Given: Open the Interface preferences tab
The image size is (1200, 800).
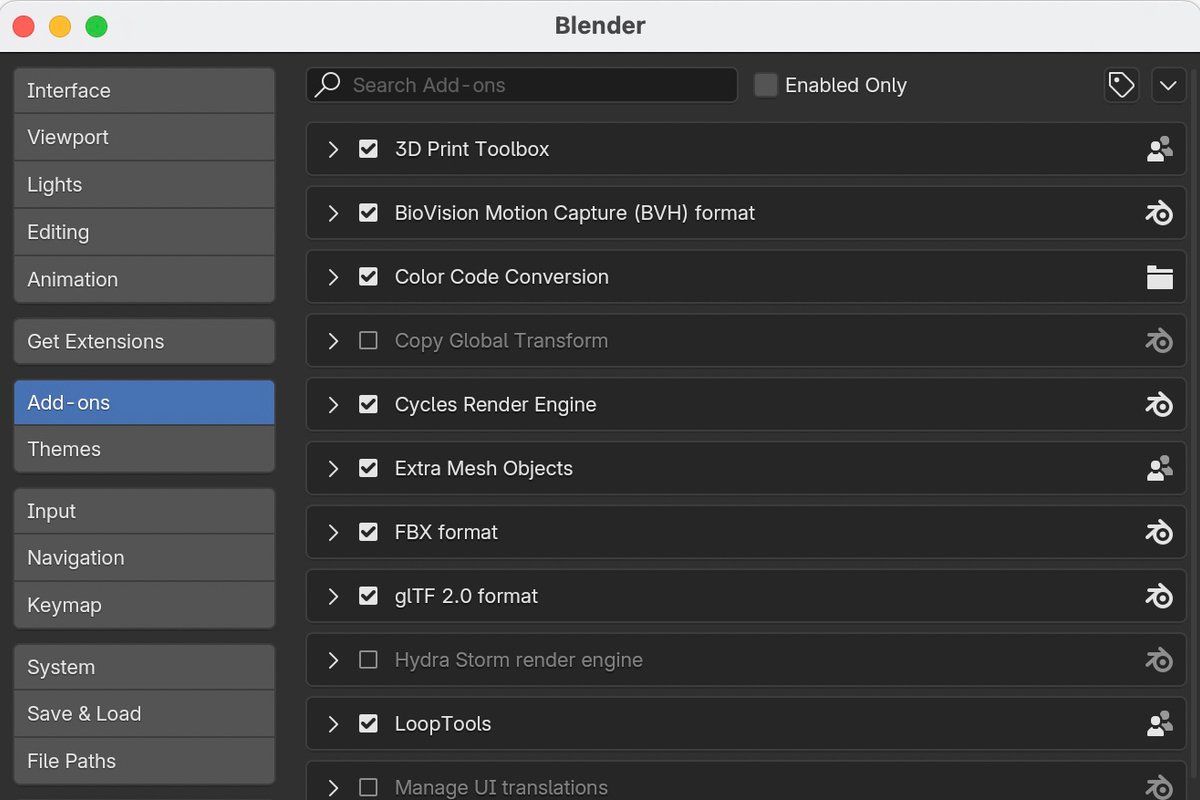Looking at the screenshot, I should click(x=144, y=91).
